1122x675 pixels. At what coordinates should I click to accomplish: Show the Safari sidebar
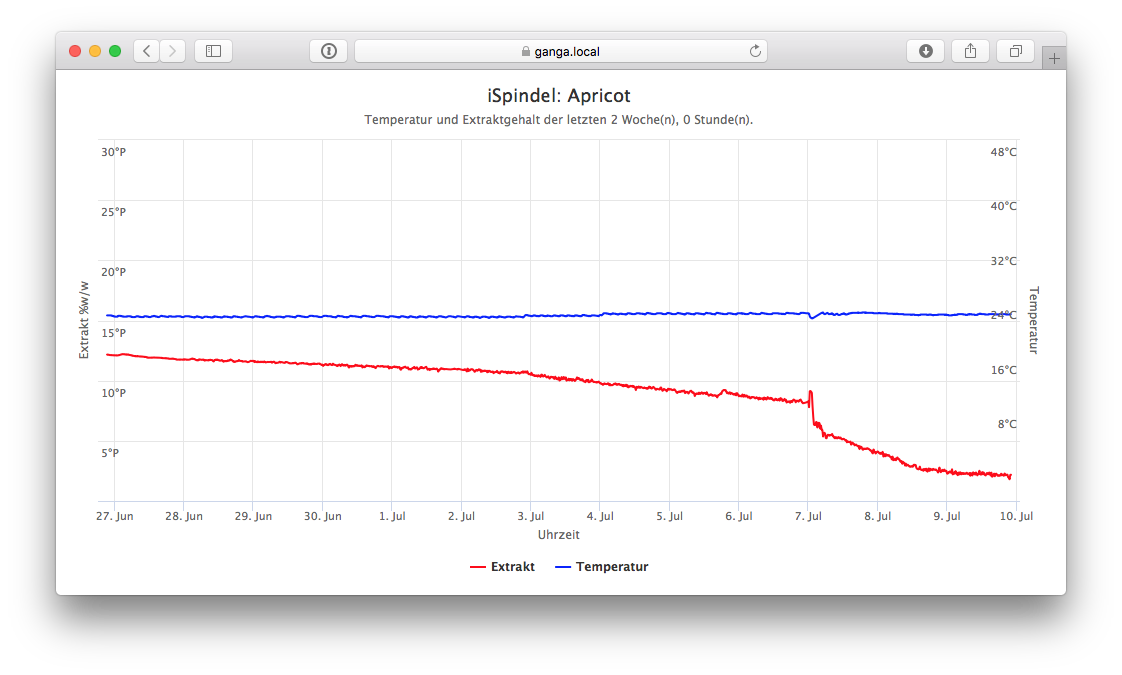213,51
